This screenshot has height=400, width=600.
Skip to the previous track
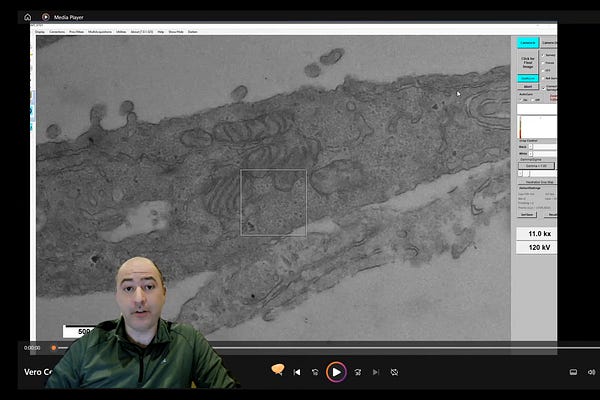(x=297, y=372)
